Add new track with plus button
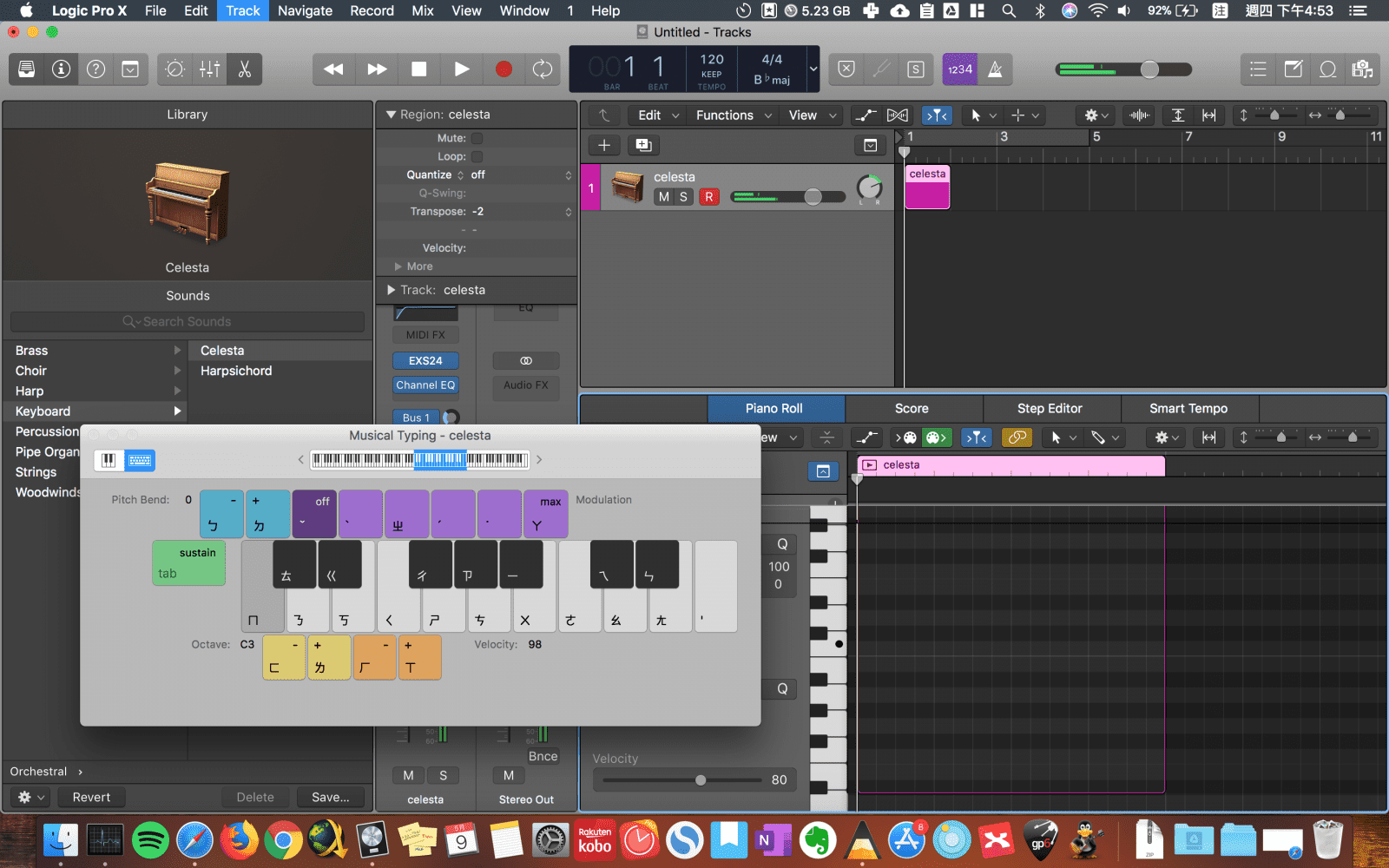Viewport: 1389px width, 868px height. [x=604, y=145]
